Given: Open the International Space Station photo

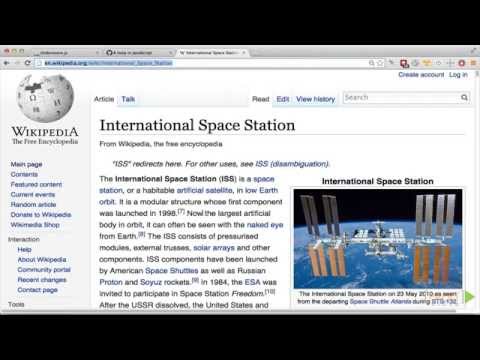Looking at the screenshot, I should pos(378,239).
